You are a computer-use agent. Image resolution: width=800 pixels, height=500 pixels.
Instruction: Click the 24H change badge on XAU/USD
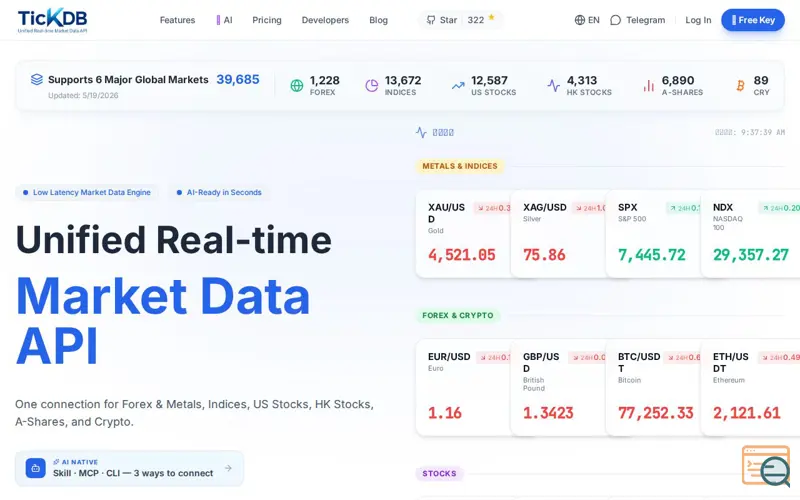[x=492, y=208]
